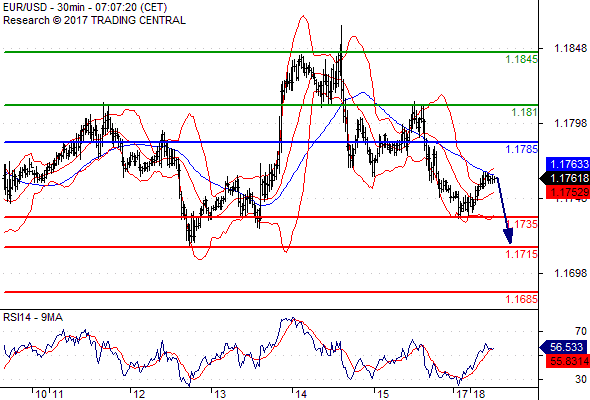
Task: Click the red 55.8314 RSI average tag
Action: (x=567, y=361)
